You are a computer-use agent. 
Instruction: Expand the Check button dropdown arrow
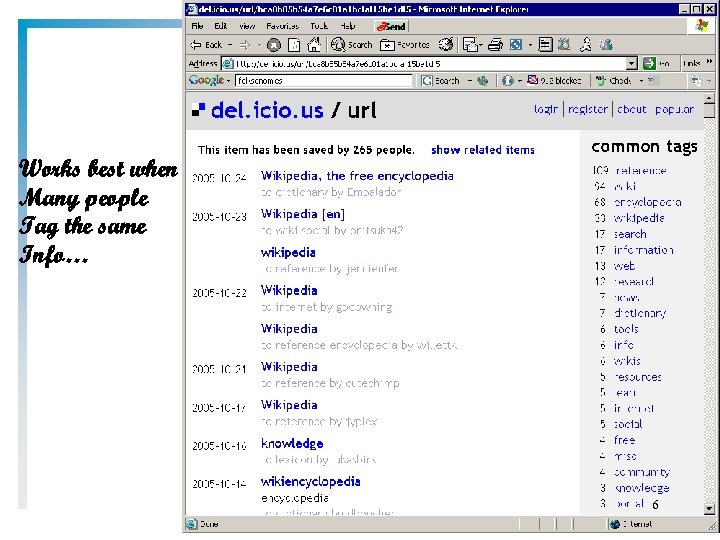tap(641, 81)
